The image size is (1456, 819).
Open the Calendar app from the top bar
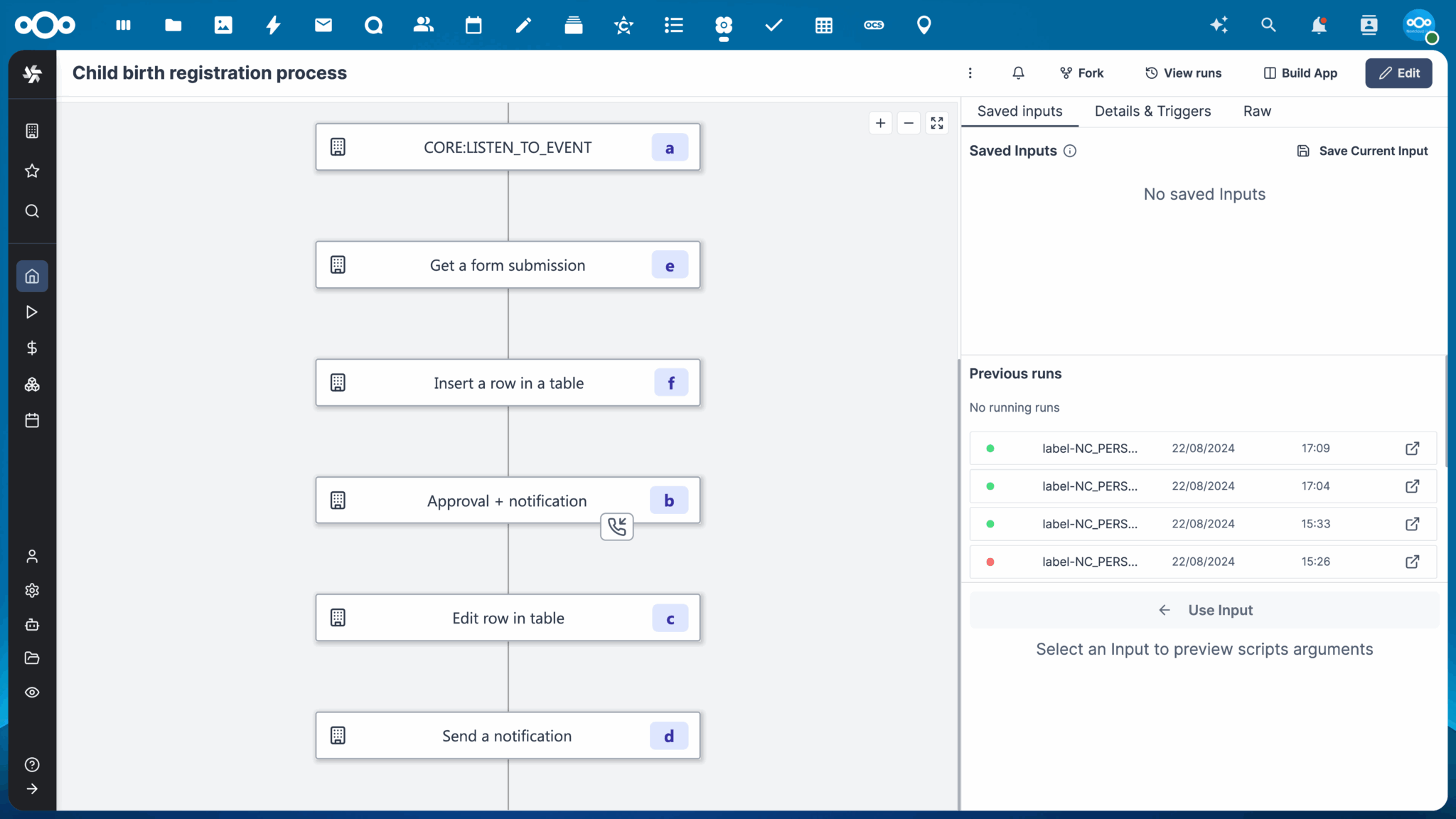pos(473,25)
